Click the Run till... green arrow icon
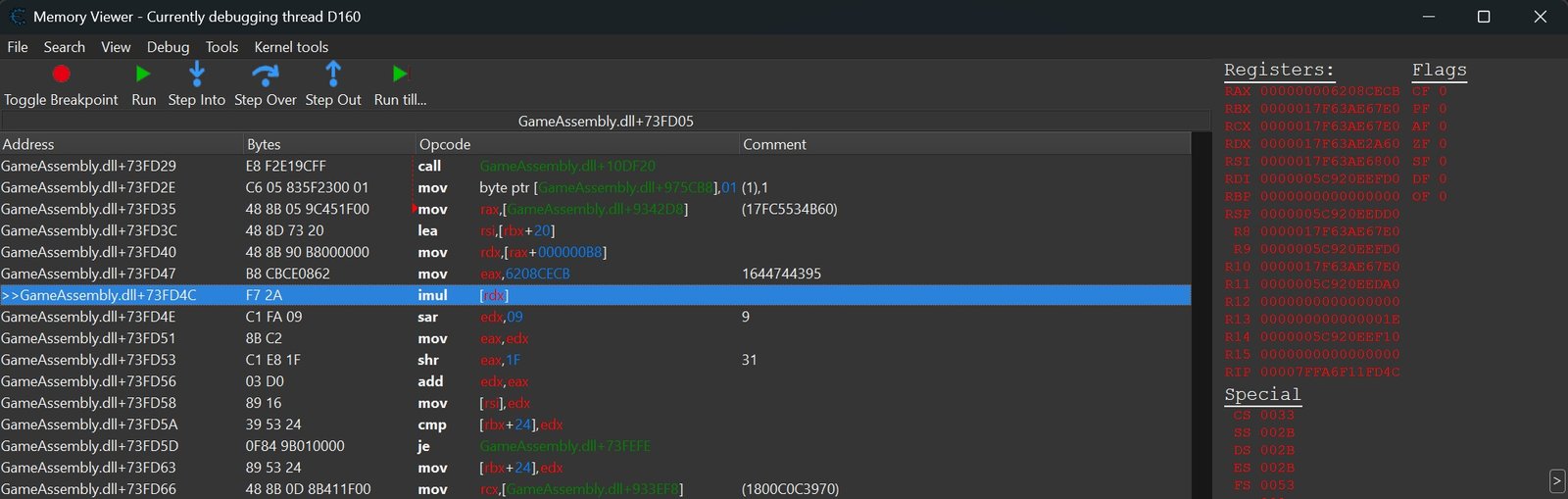1568x499 pixels. pos(400,74)
